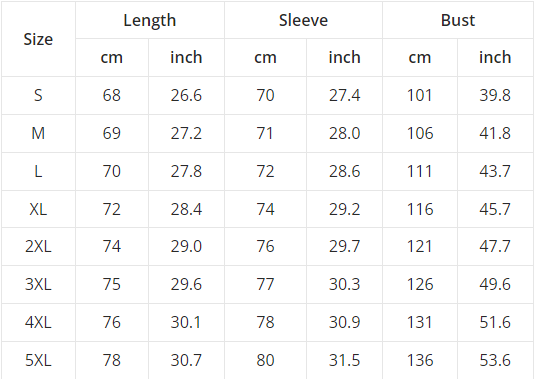Viewport: 538px width, 379px height.
Task: Click the 29.0 inch length for 2XL
Action: 186,246
